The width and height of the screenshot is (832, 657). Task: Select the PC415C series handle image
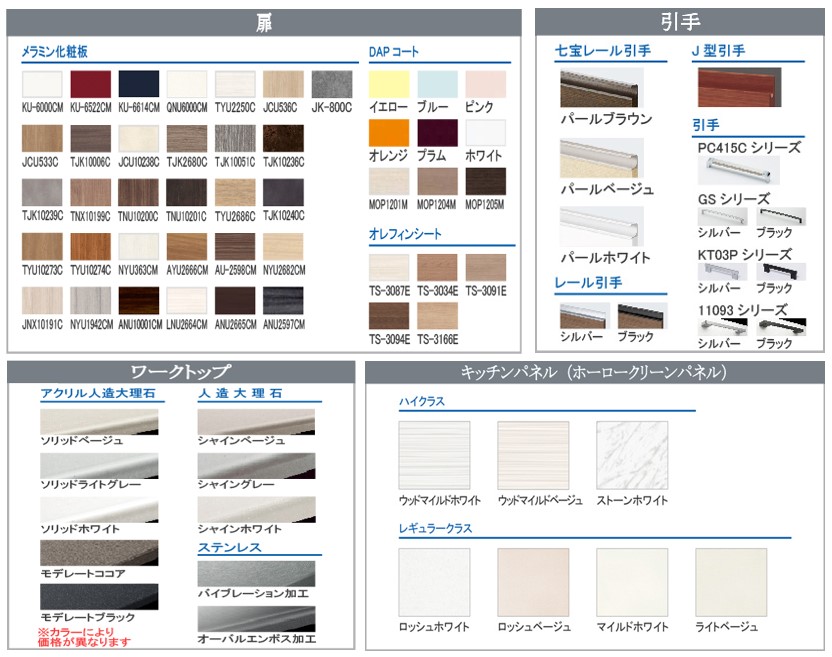(x=738, y=170)
